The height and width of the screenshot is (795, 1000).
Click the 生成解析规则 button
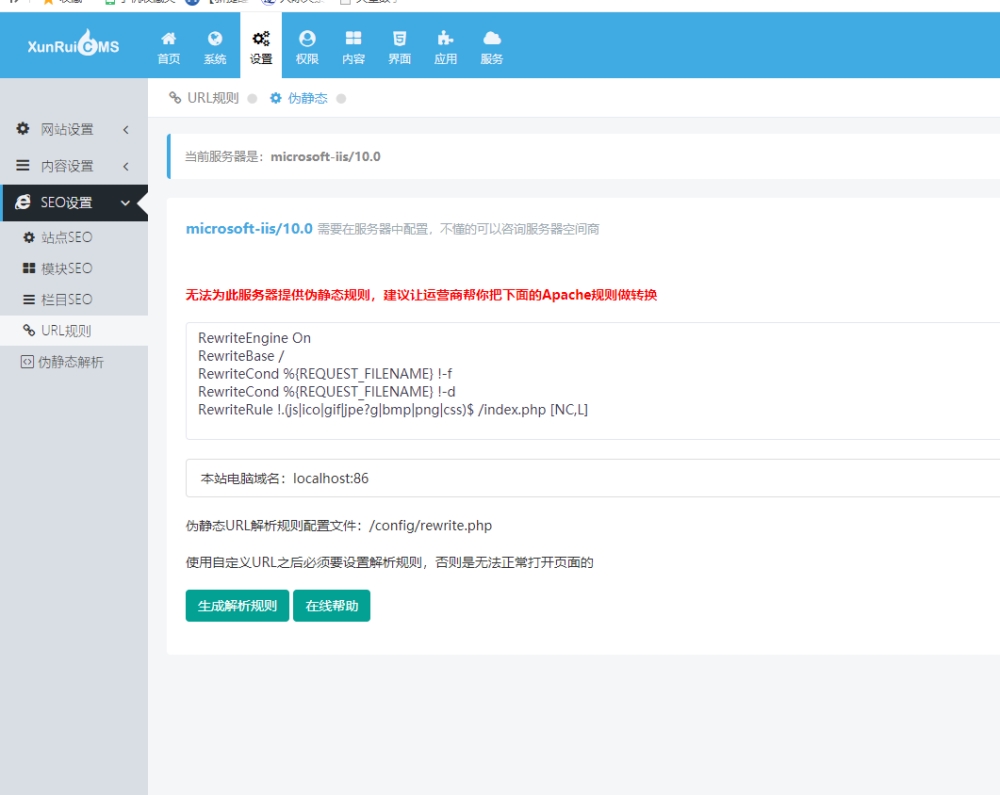tap(237, 606)
